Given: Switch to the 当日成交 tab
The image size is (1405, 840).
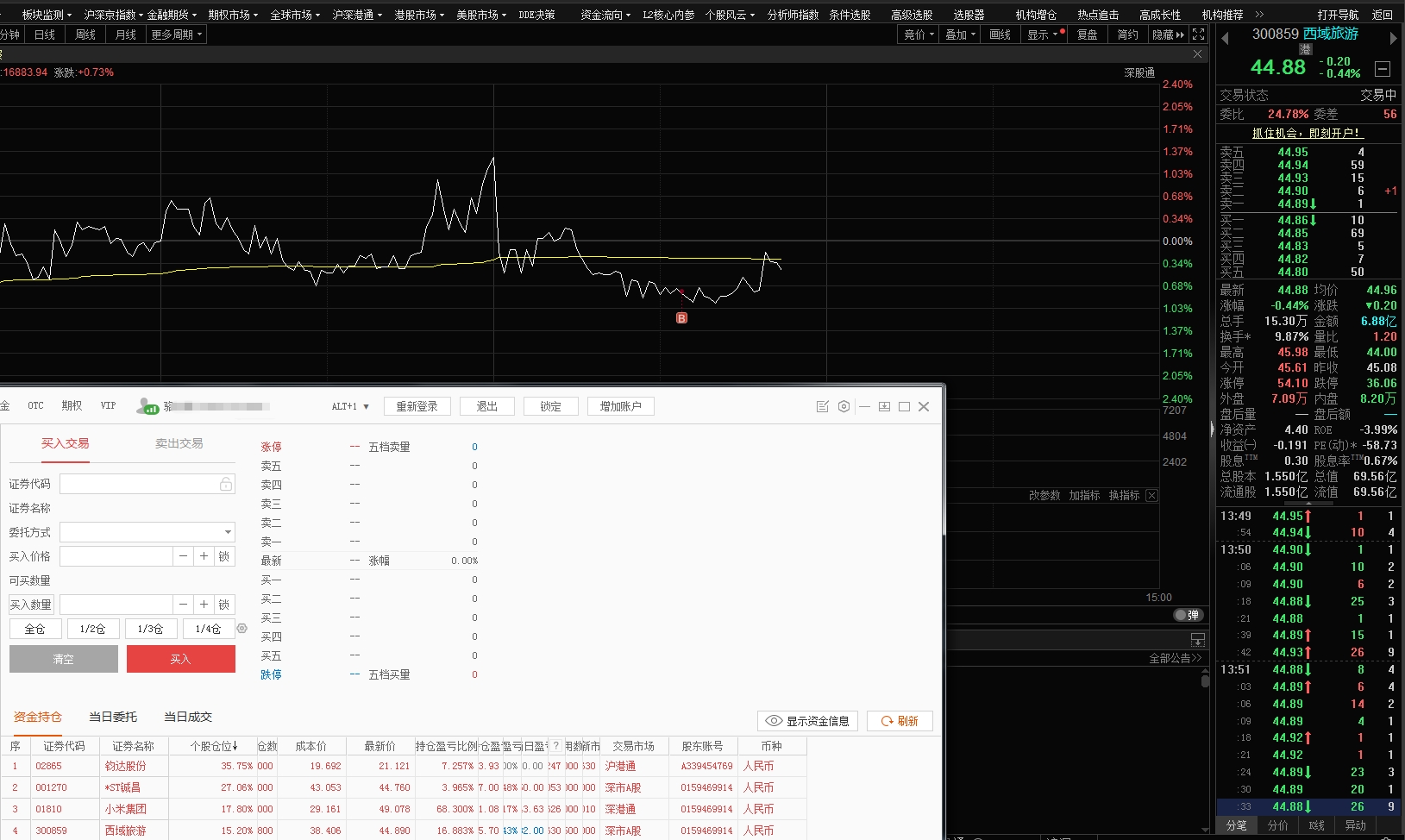Looking at the screenshot, I should click(x=188, y=717).
